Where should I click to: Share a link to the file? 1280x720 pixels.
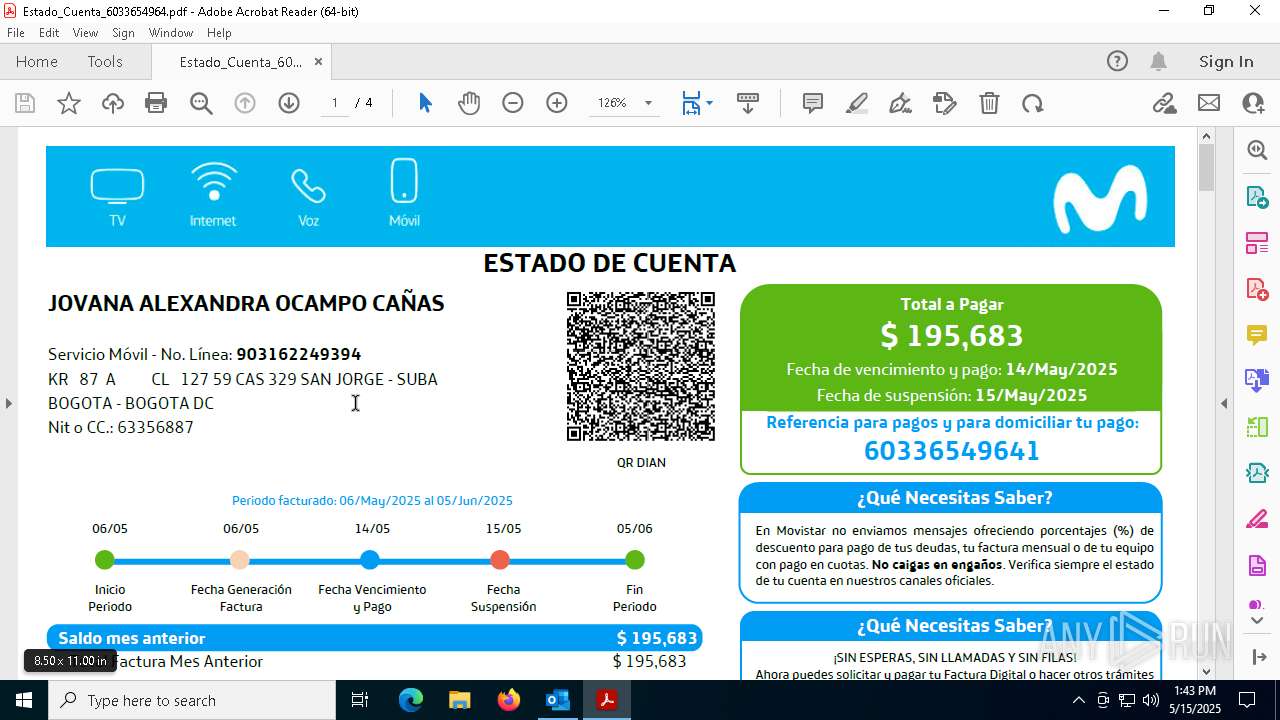coord(1164,103)
